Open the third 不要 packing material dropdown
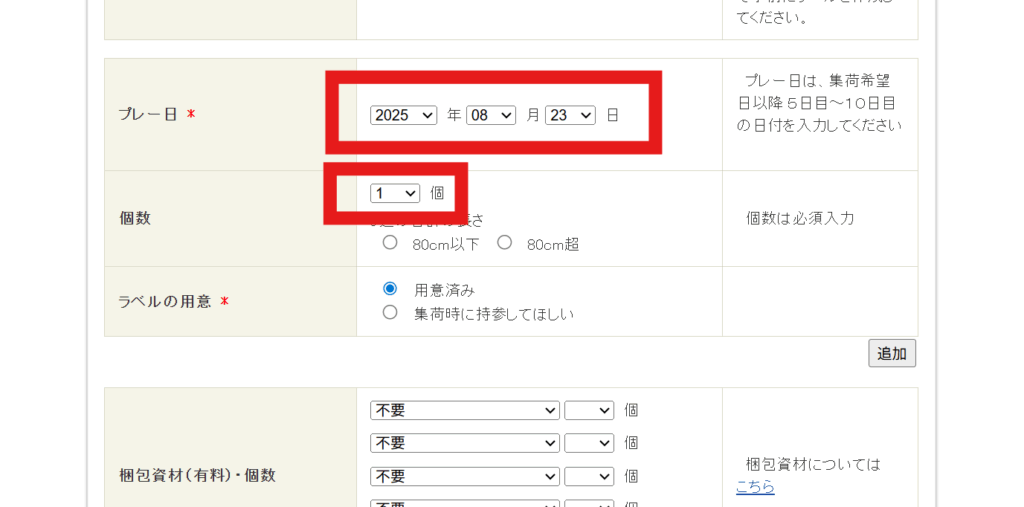This screenshot has height=507, width=1024. [465, 476]
